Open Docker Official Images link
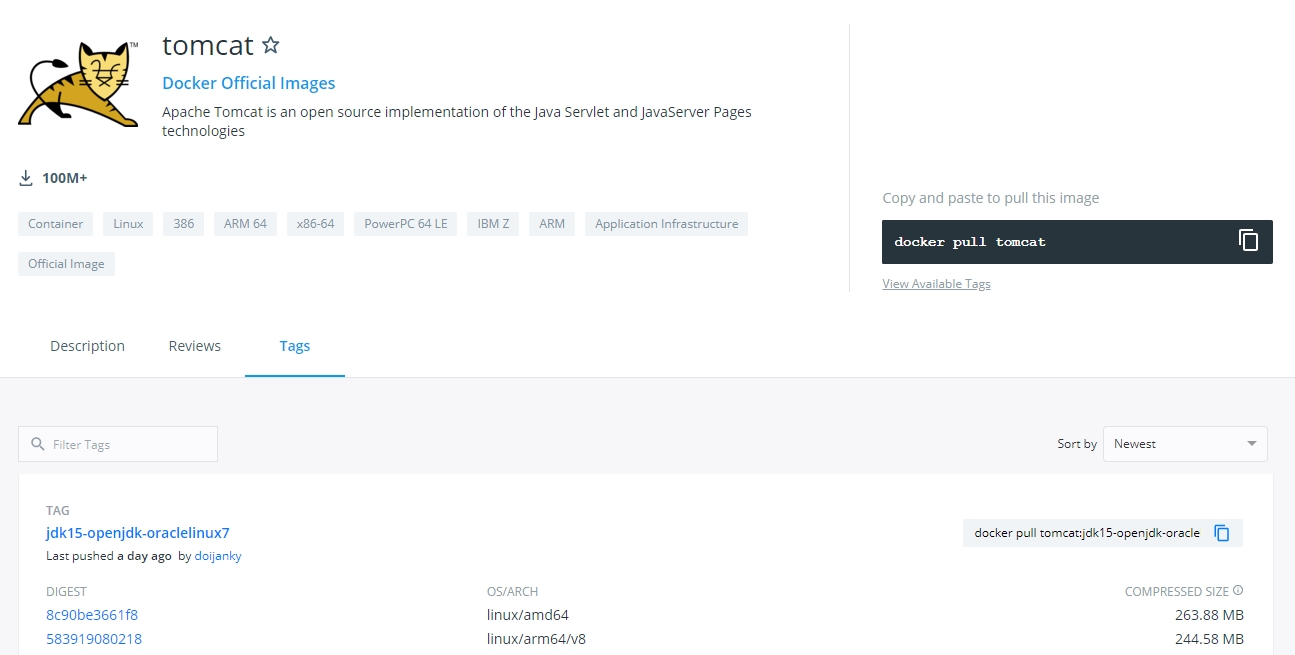Viewport: 1295px width, 655px height. point(248,83)
